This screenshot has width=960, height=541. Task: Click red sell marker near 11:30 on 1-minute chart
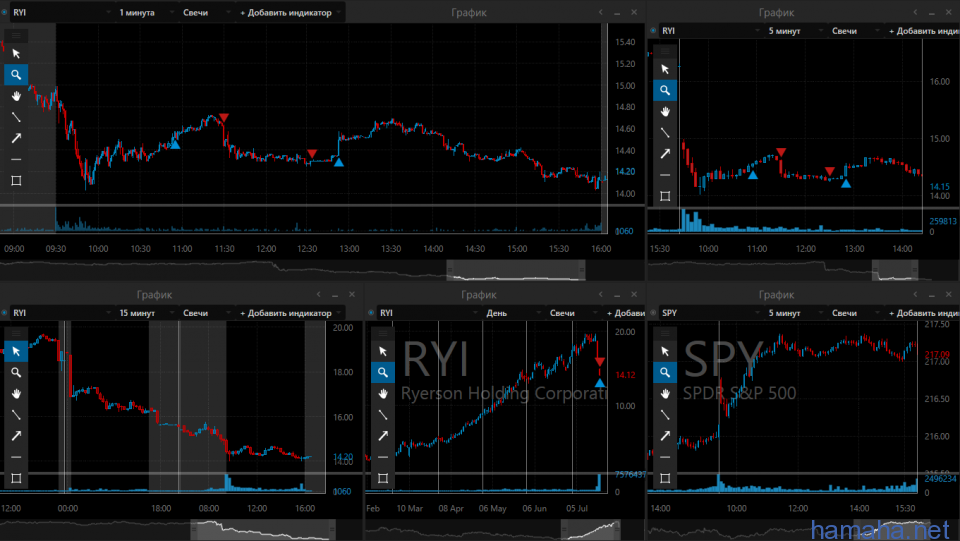(x=224, y=118)
